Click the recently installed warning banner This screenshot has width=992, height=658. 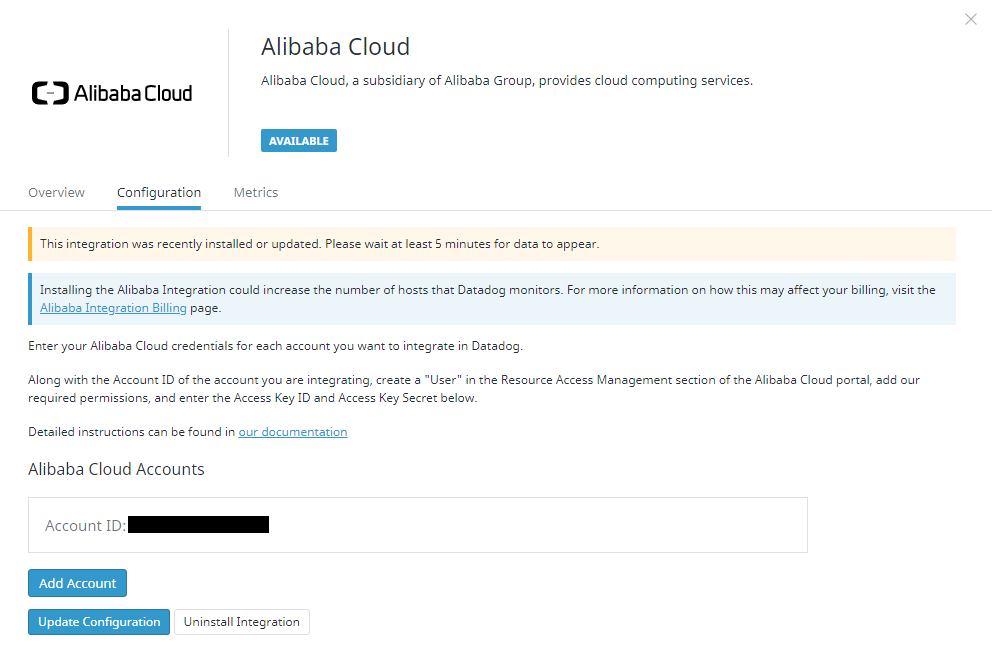[x=492, y=244]
